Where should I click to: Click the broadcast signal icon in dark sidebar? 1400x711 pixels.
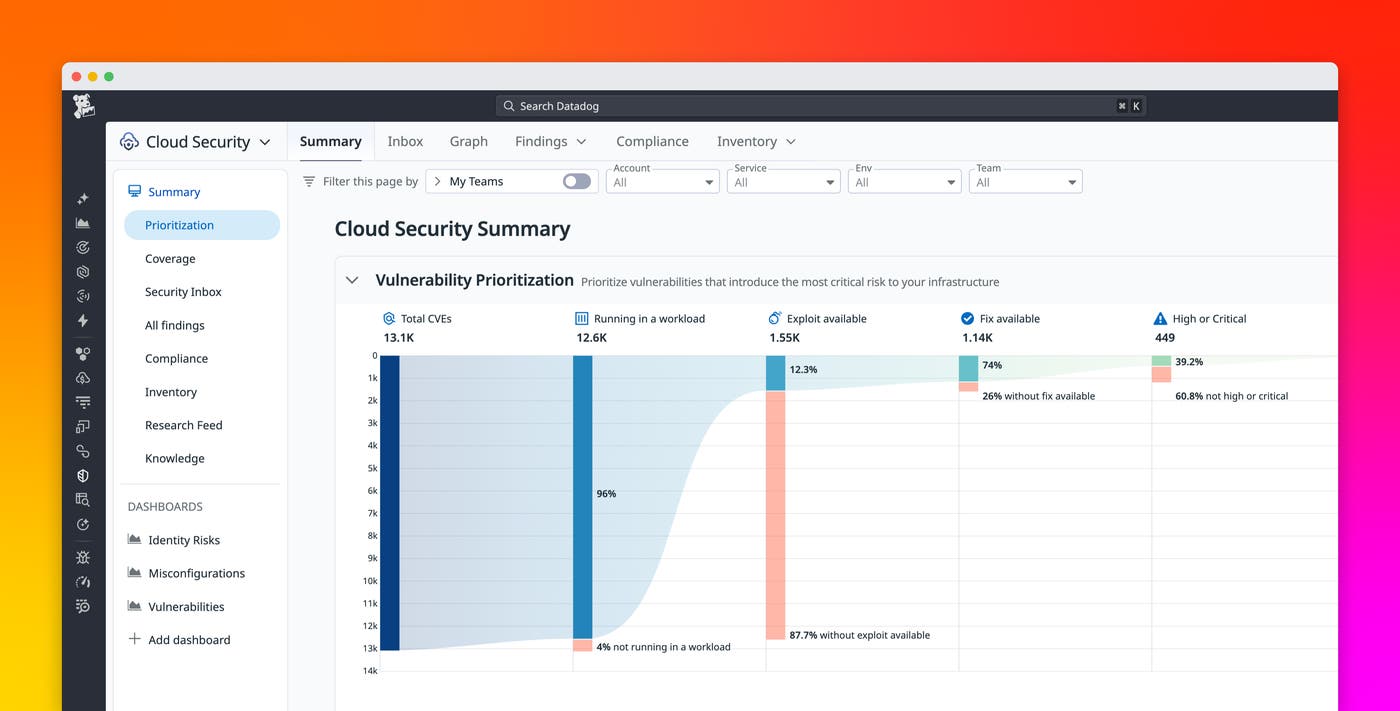pos(83,296)
